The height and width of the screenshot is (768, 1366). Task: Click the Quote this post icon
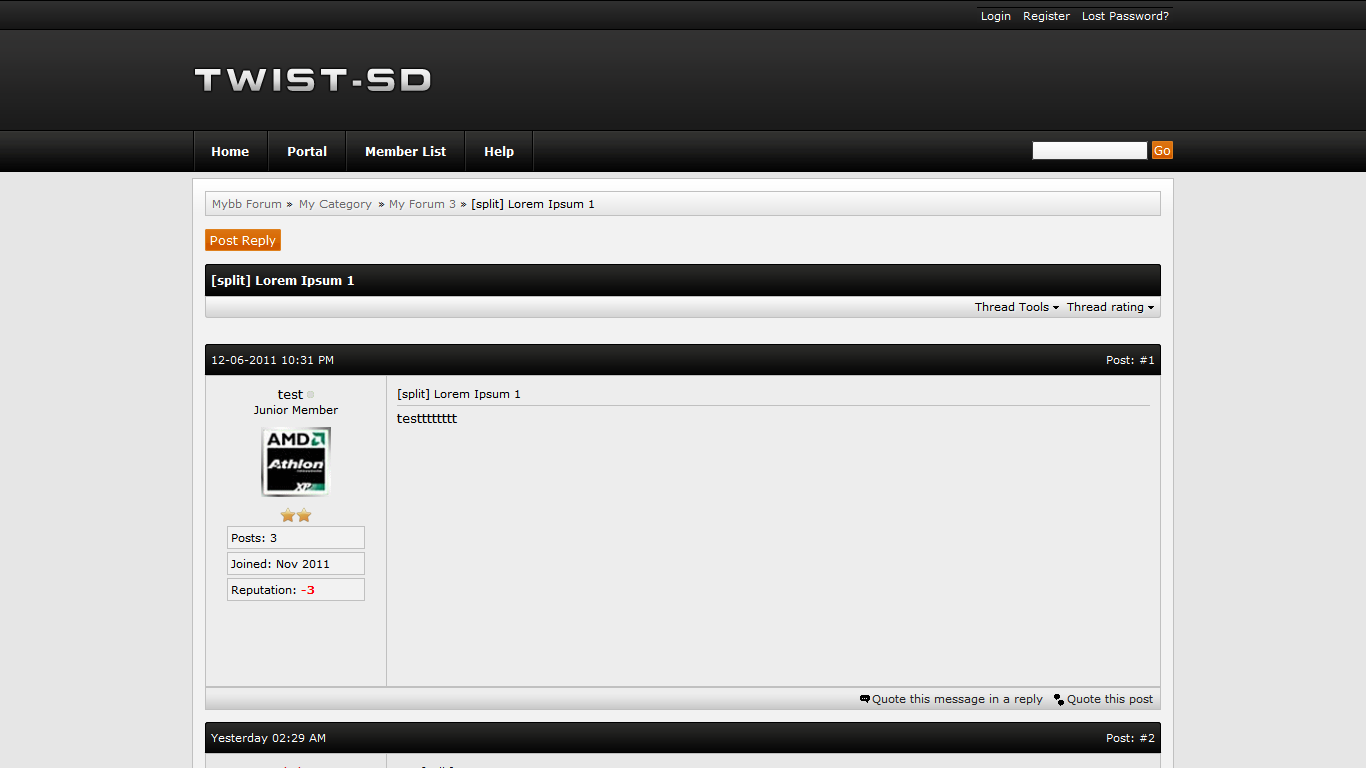point(1059,700)
